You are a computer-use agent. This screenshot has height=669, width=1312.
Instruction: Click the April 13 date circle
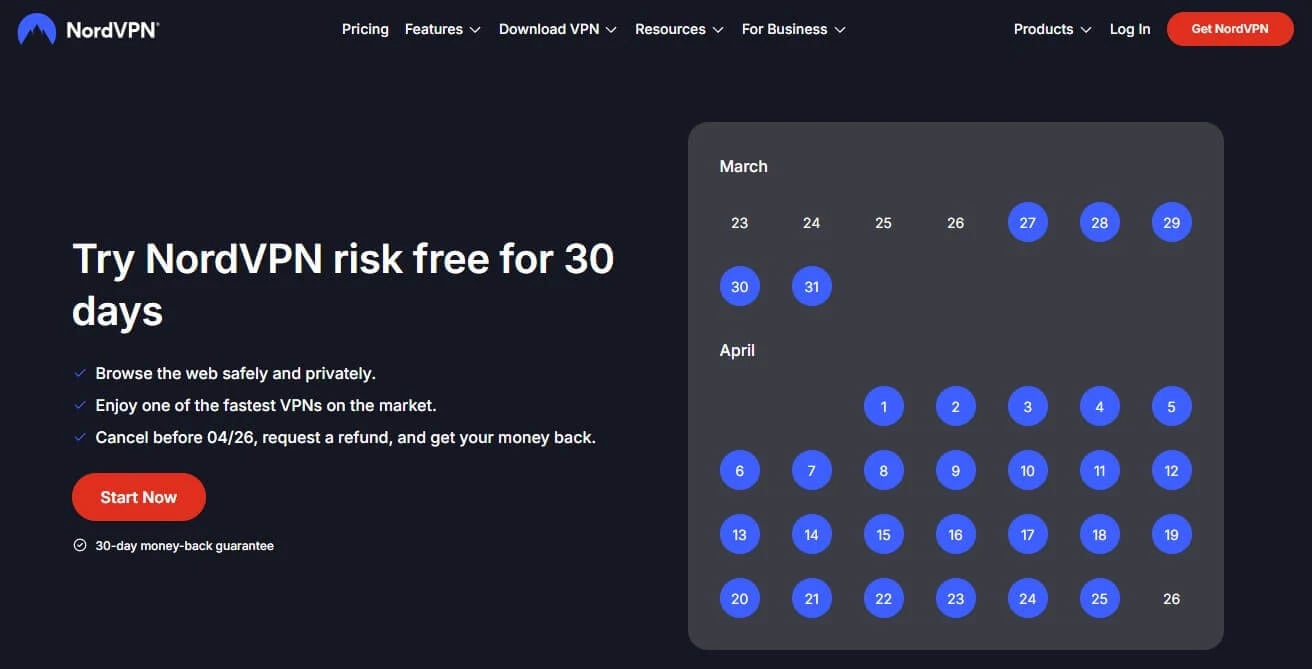(739, 534)
